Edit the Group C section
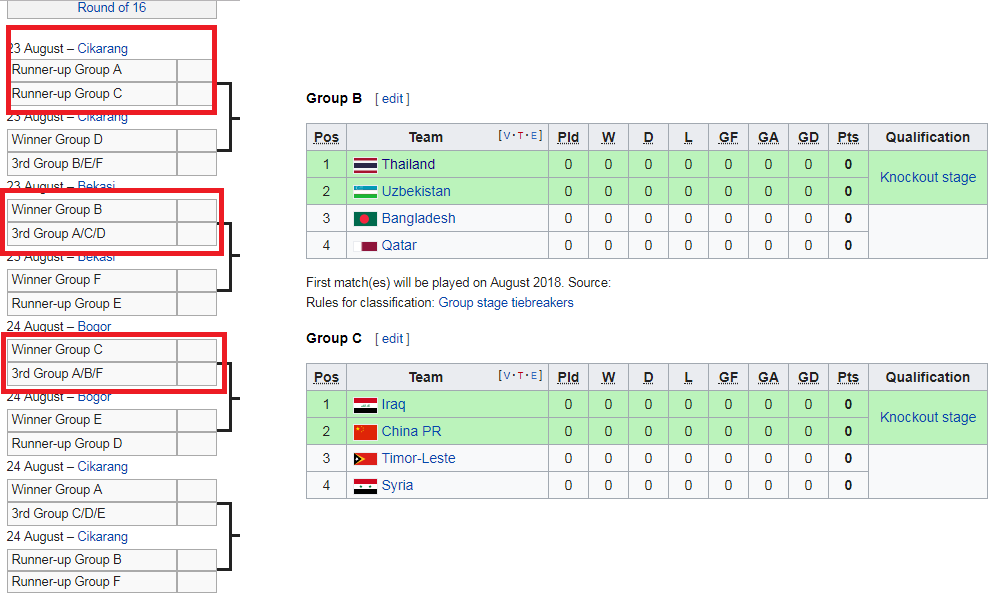The image size is (1002, 607). [392, 339]
